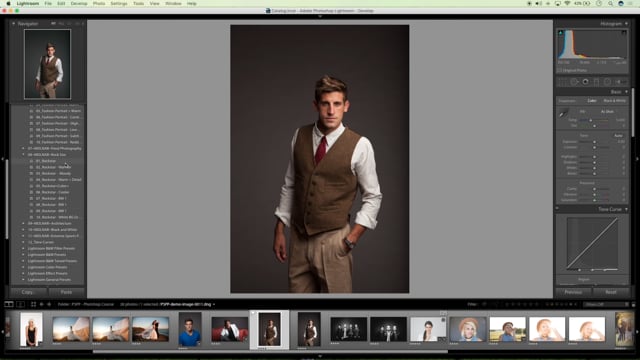Collapse the Tone Curve panel
Viewport: 640px width, 360px height.
pyautogui.click(x=626, y=209)
